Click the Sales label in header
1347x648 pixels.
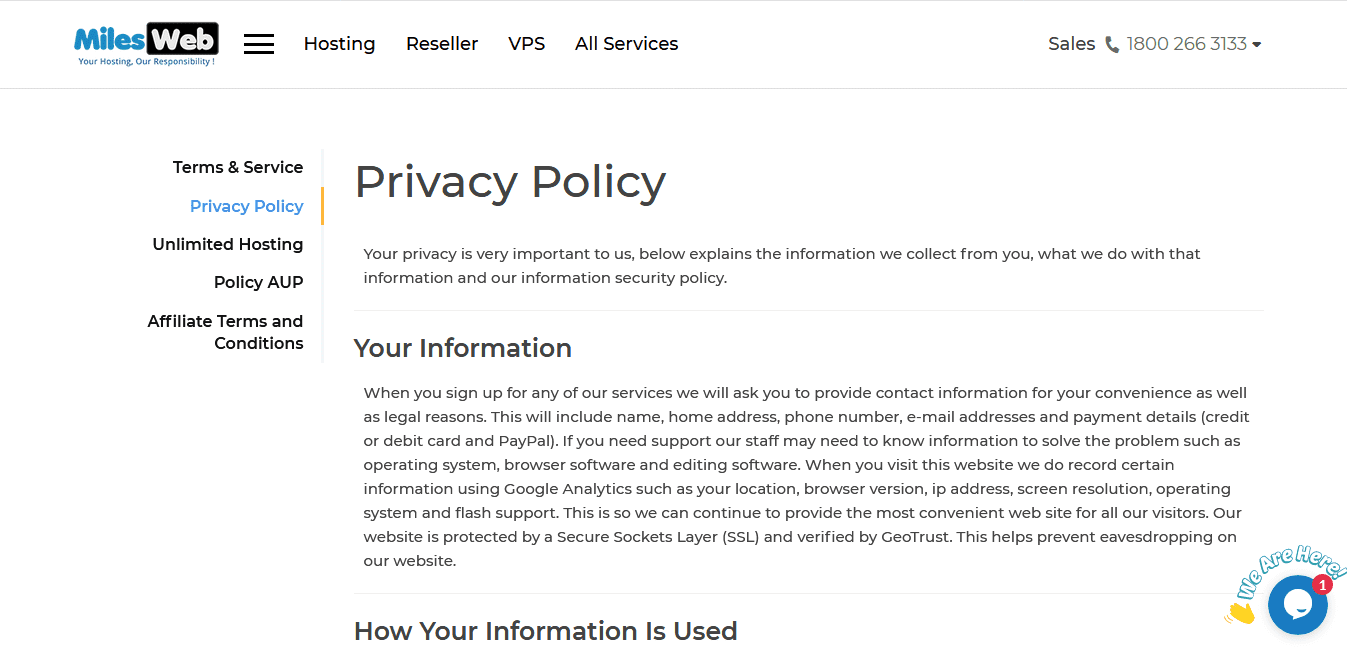(x=1071, y=44)
